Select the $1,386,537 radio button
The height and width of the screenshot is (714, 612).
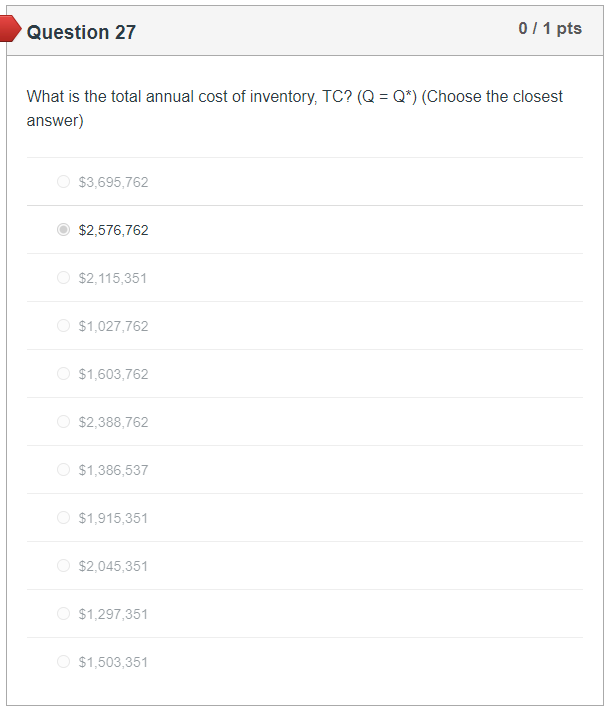coord(64,470)
